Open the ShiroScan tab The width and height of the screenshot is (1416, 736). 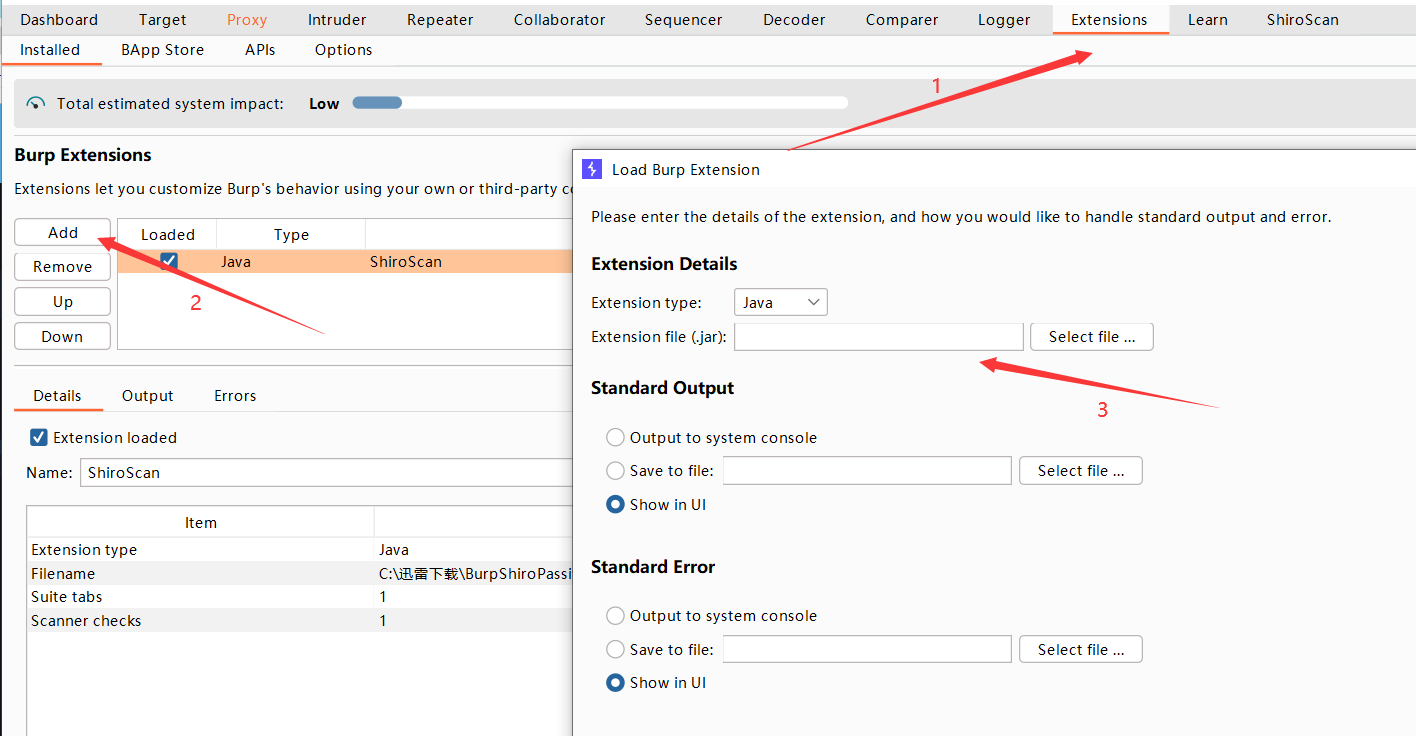pos(1302,19)
